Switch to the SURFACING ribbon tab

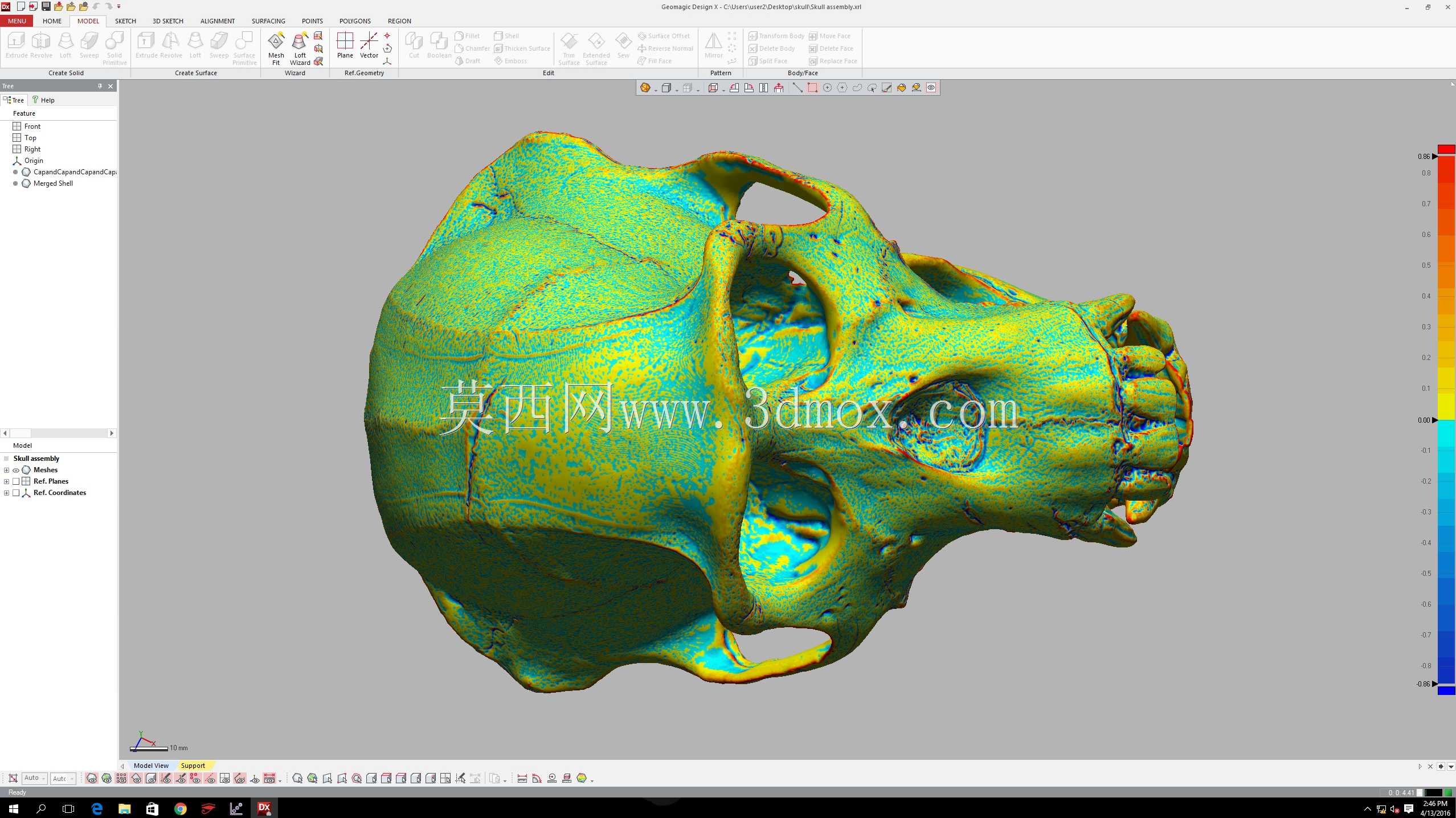pos(268,21)
